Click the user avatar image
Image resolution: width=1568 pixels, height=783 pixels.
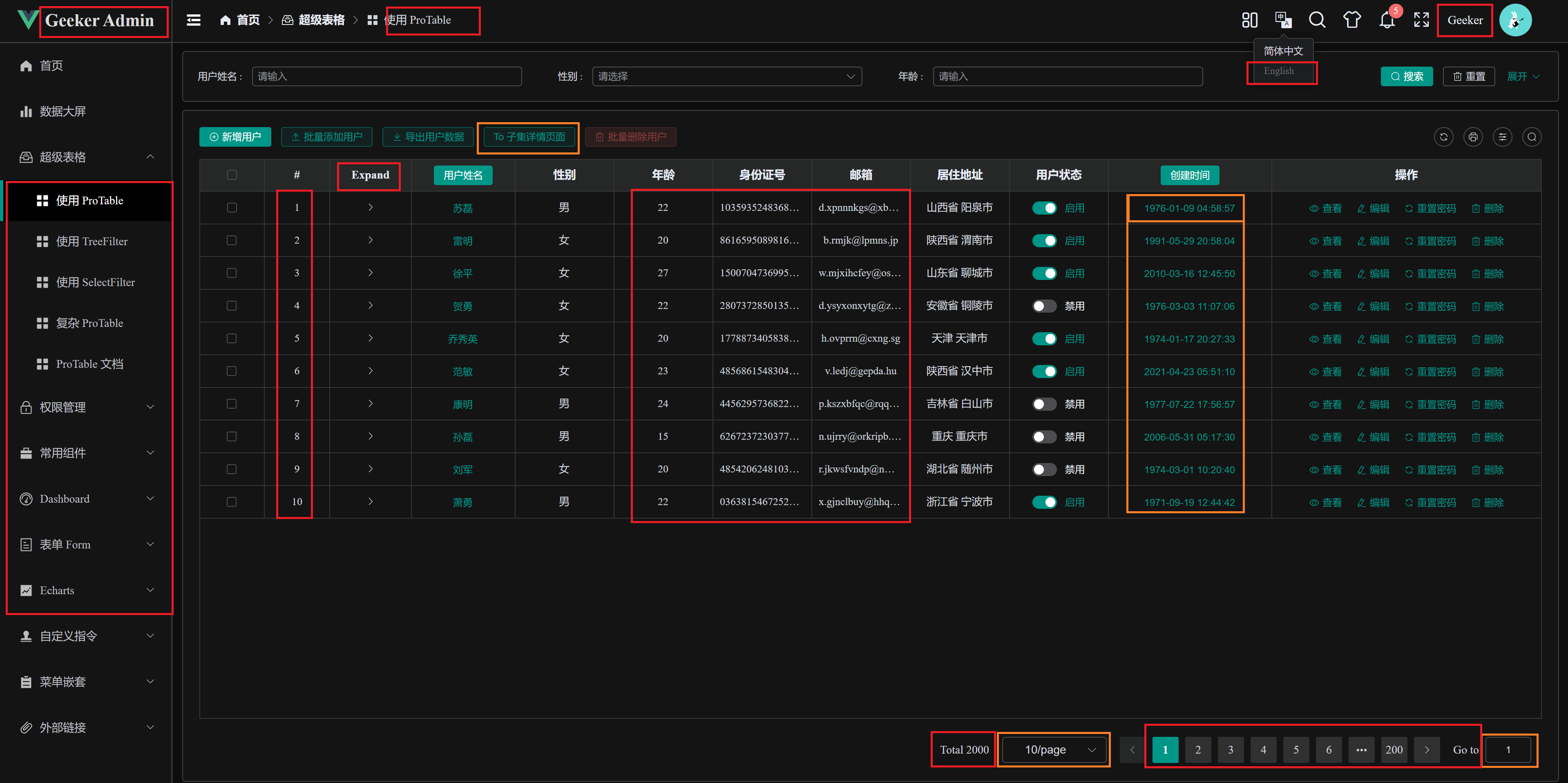point(1515,20)
